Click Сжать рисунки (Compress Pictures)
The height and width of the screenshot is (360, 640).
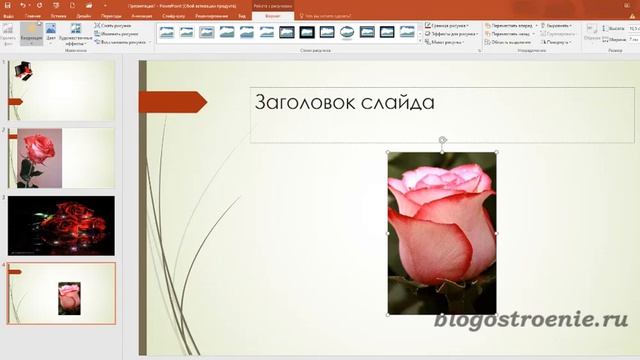tap(113, 25)
